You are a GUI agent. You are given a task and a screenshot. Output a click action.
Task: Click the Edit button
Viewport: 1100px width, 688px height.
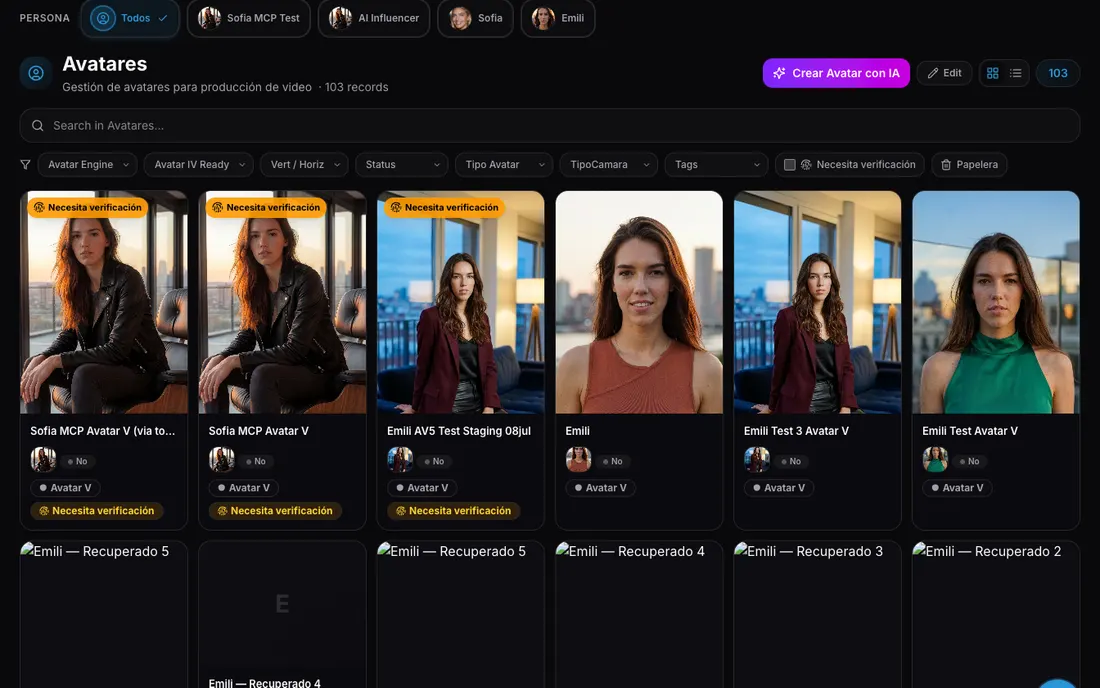coord(944,73)
